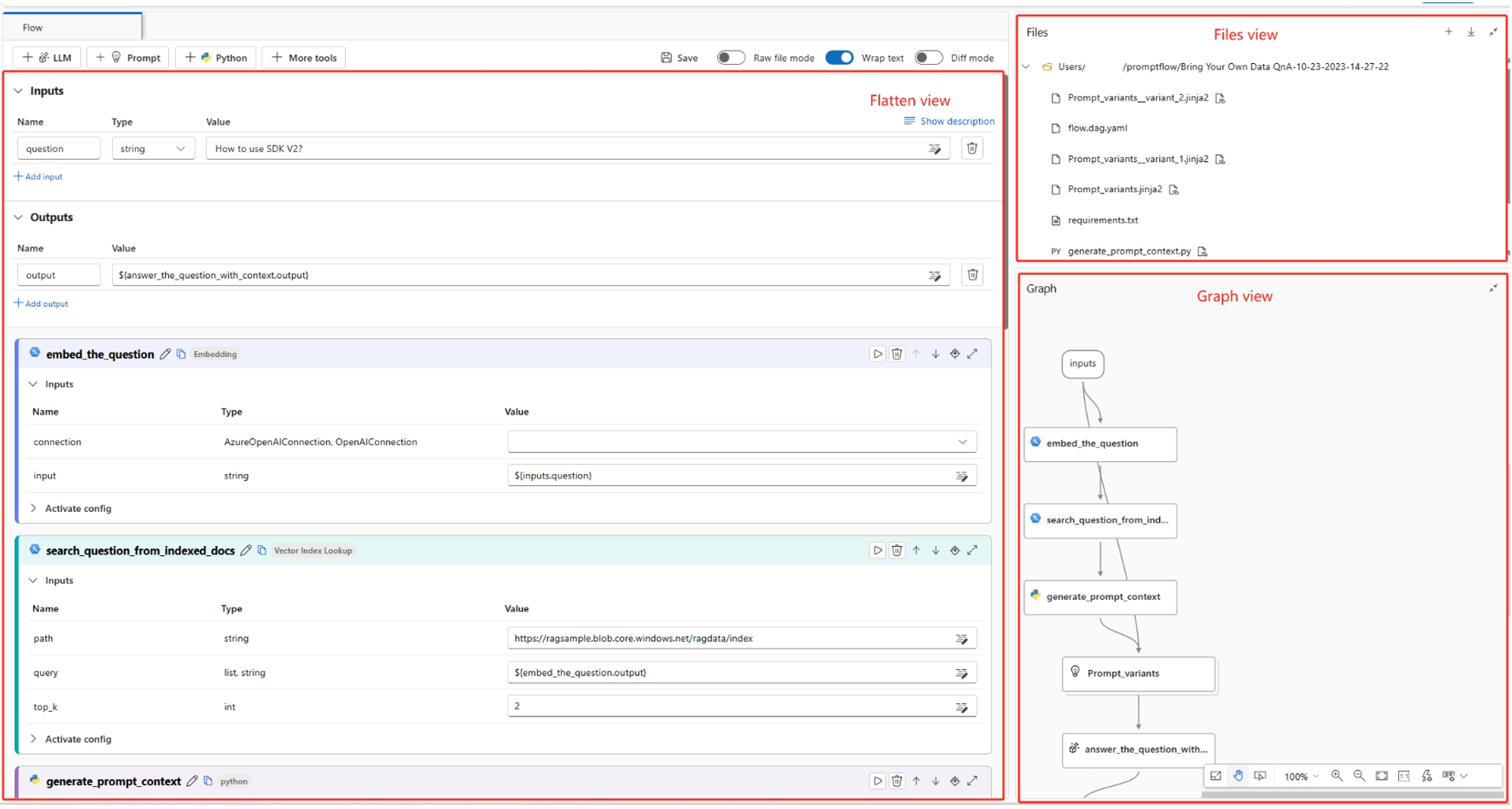The height and width of the screenshot is (809, 1512).
Task: Add a new file in Files panel
Action: [x=1449, y=32]
